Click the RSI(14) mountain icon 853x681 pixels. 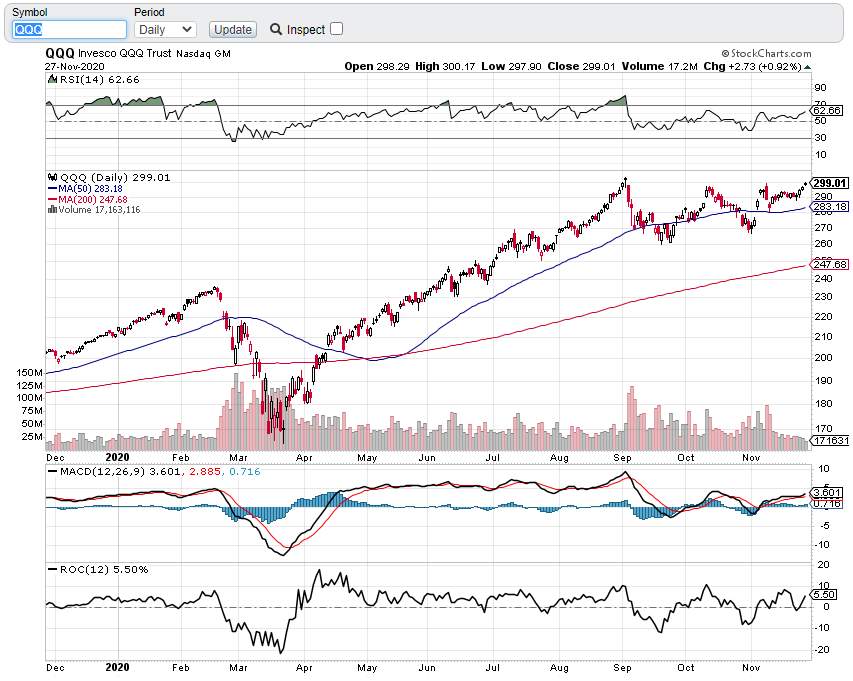52,79
